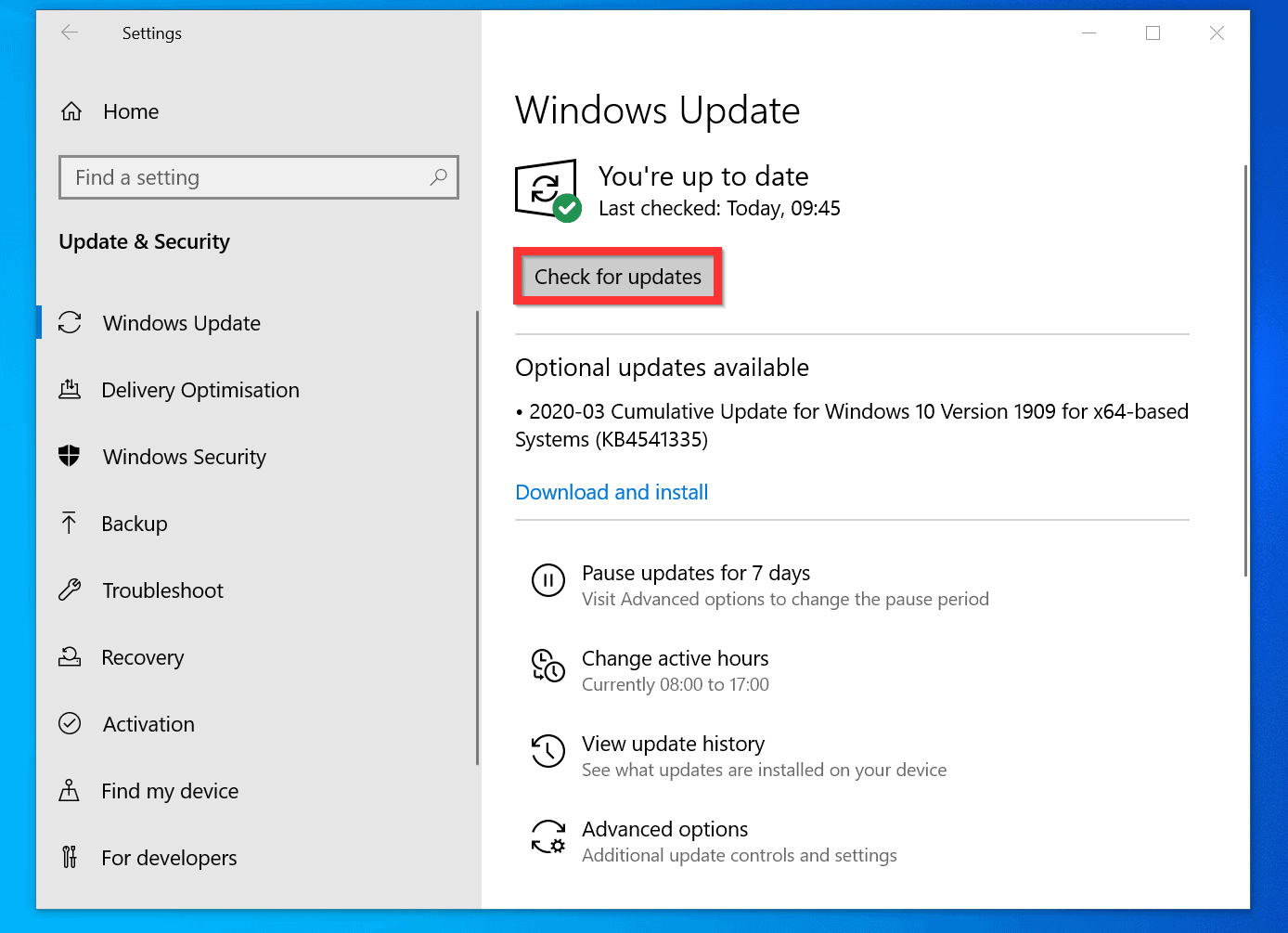This screenshot has width=1288, height=933.
Task: Select Find my device
Action: coord(170,791)
